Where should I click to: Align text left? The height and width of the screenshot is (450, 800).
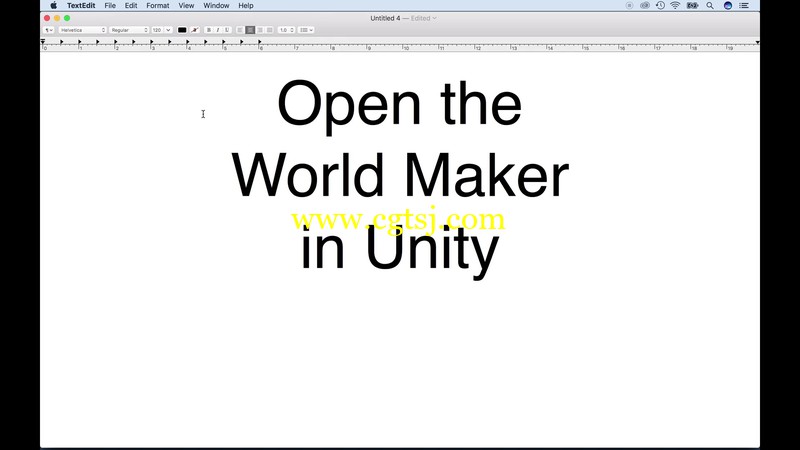pyautogui.click(x=240, y=30)
